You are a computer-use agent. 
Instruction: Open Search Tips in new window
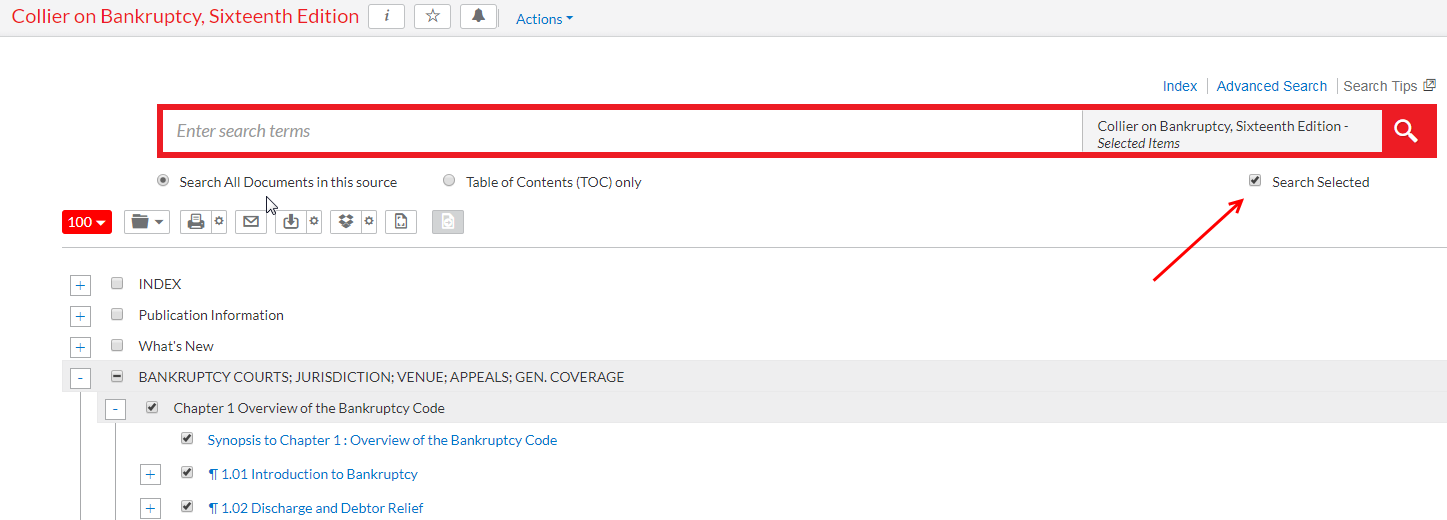coord(1389,86)
